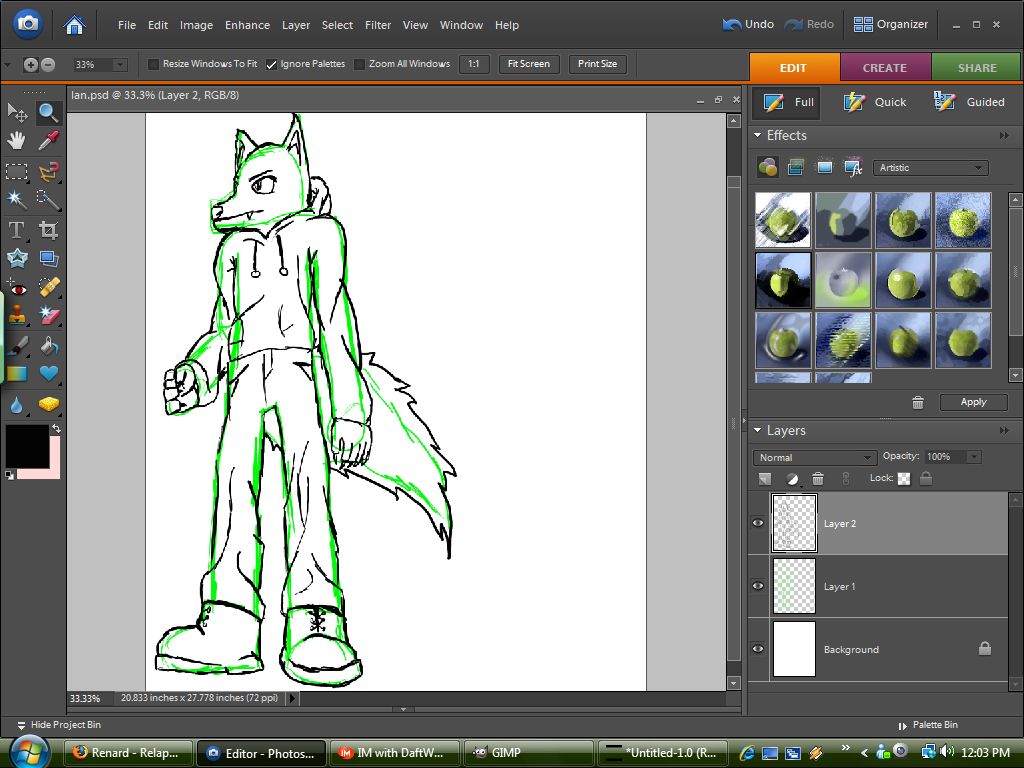Screen dimensions: 1024x768
Task: Activate the Red Eye Removal tool
Action: pos(17,288)
